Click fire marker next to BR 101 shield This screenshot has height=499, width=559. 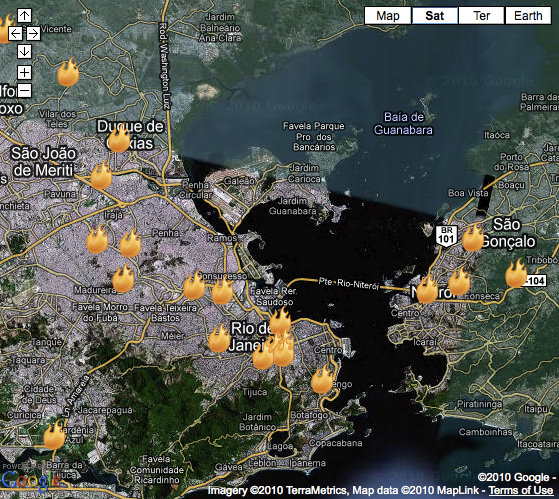pyautogui.click(x=473, y=238)
